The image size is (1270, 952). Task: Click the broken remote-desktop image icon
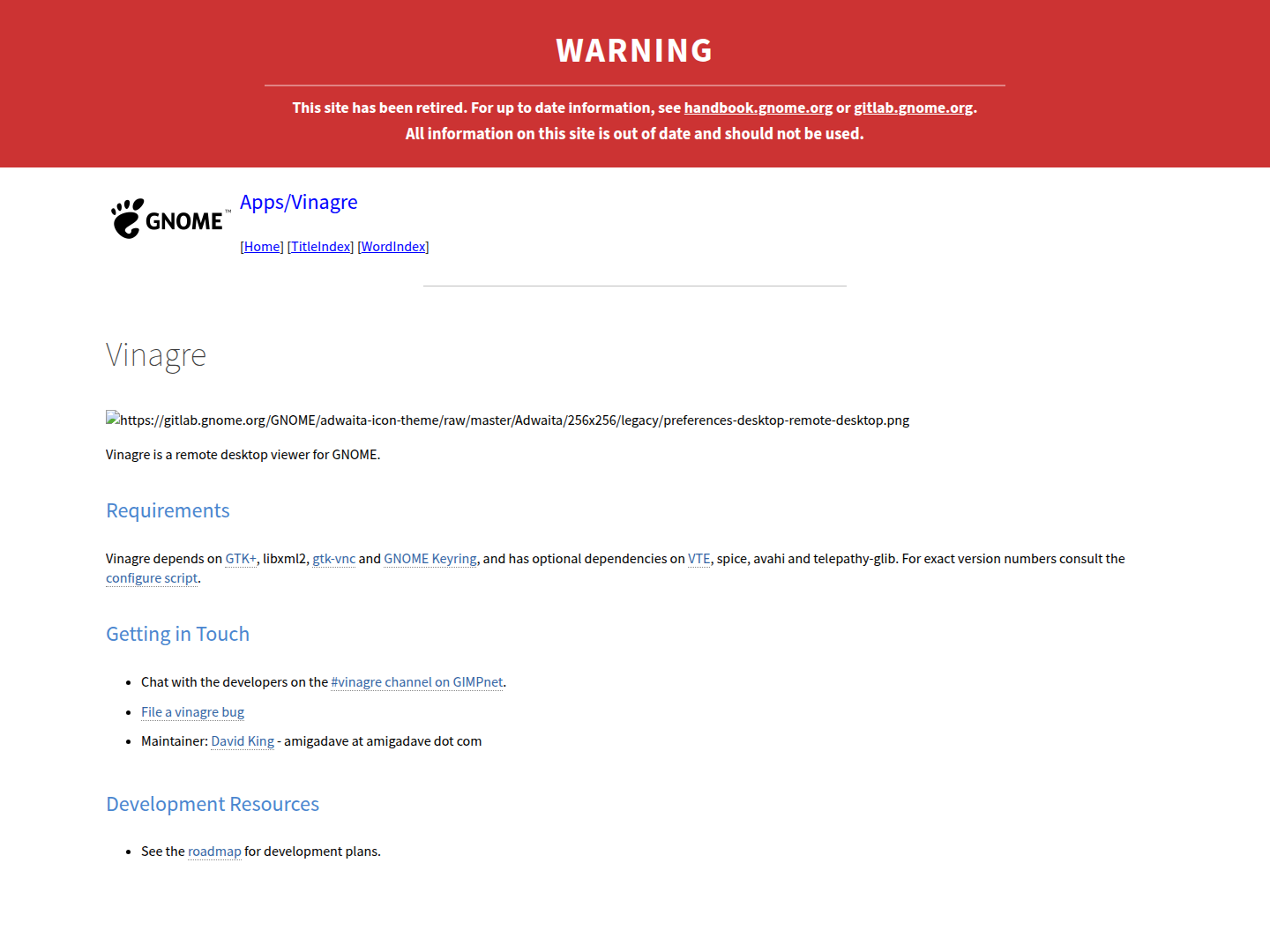113,419
